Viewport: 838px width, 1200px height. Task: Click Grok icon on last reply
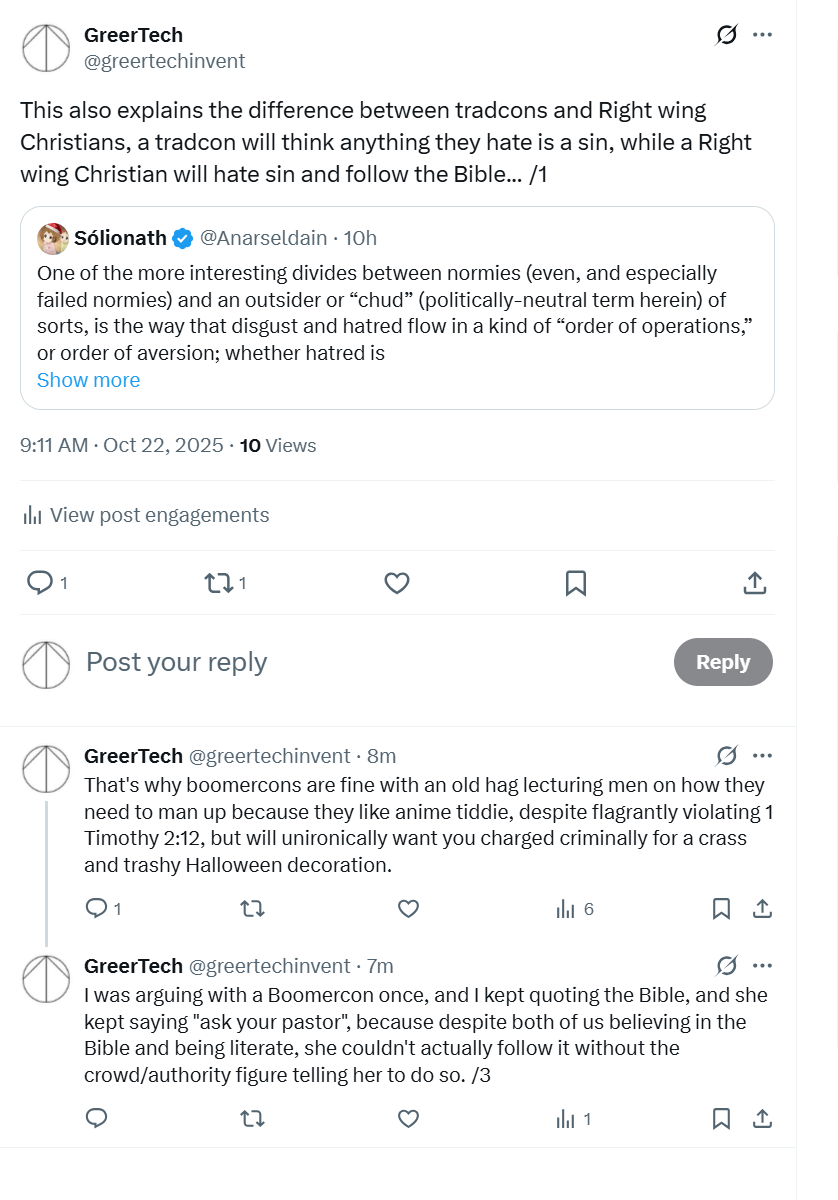(x=727, y=966)
